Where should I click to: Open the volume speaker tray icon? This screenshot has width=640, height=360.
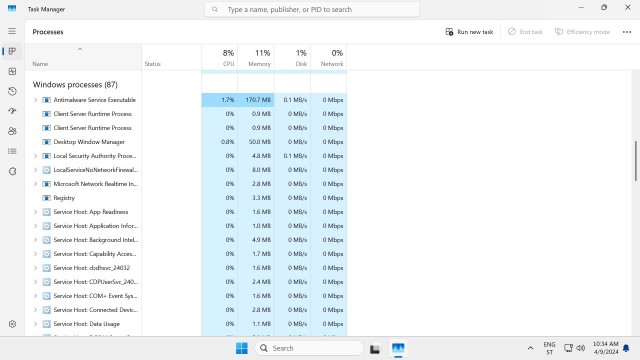tap(581, 348)
